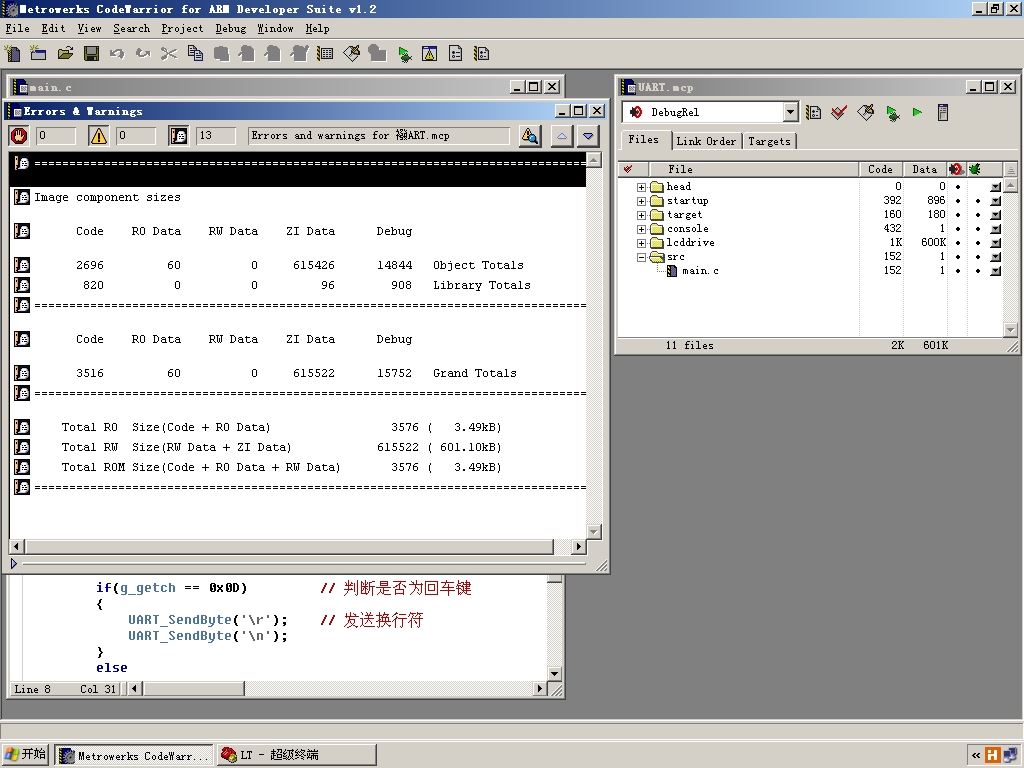Click the last settings icon in main toolbar
Viewport: 1024px width, 768px height.
pos(482,54)
